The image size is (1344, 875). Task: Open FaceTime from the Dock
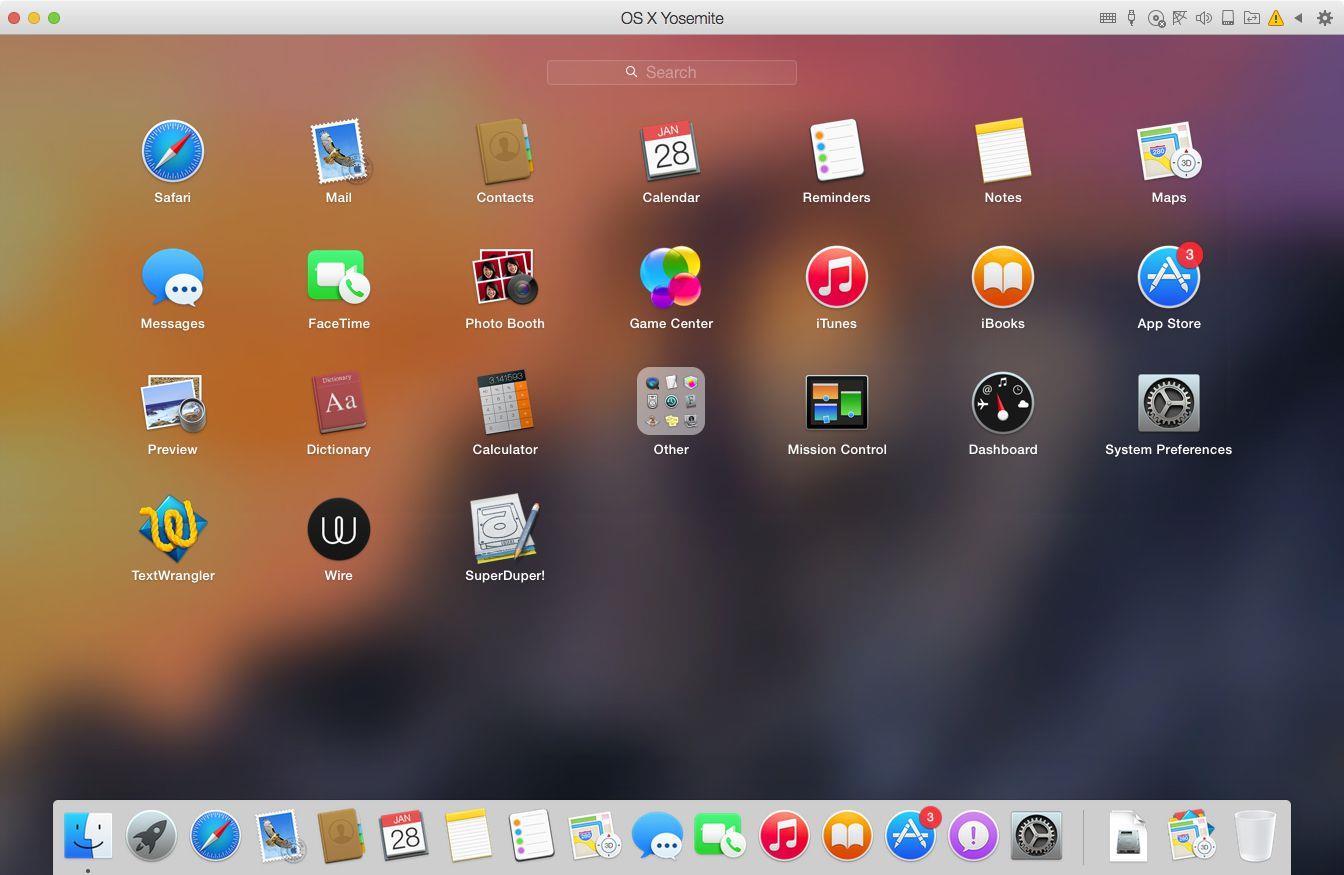click(720, 836)
